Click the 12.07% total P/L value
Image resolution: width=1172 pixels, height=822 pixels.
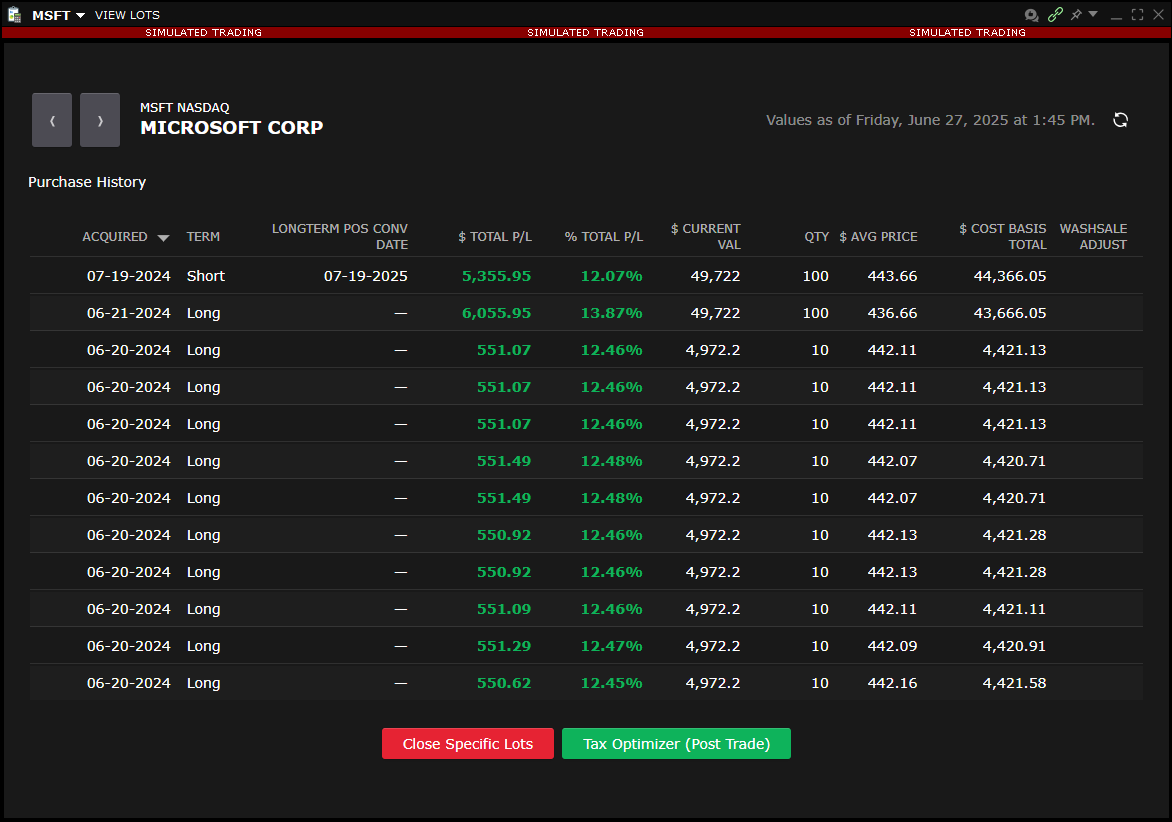611,276
